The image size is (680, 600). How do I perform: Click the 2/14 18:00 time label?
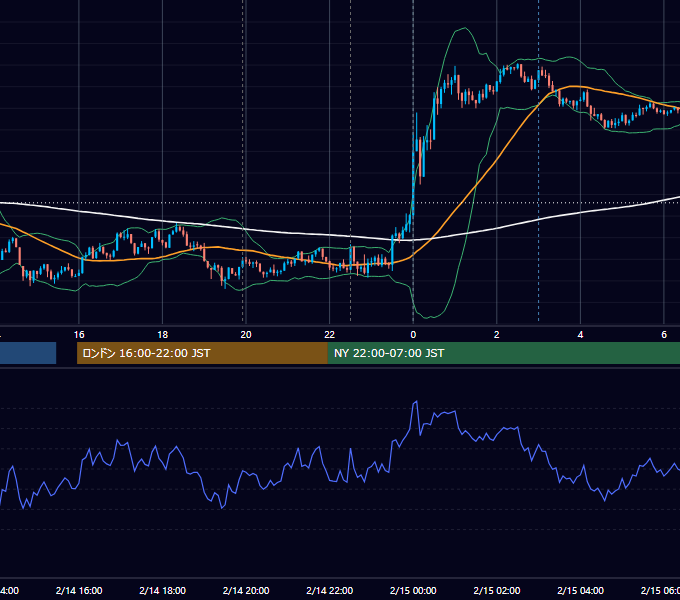(x=163, y=590)
